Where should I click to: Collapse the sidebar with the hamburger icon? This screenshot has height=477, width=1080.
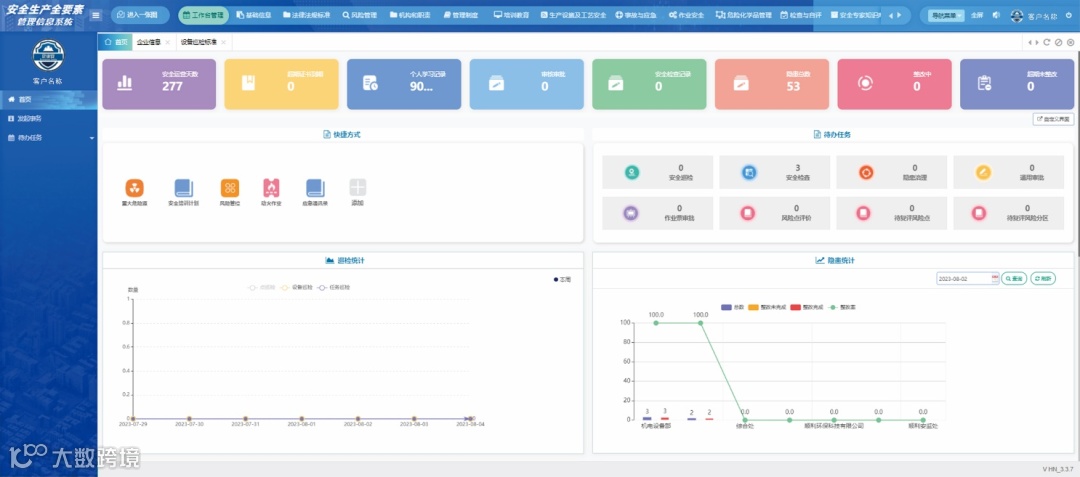click(x=96, y=15)
